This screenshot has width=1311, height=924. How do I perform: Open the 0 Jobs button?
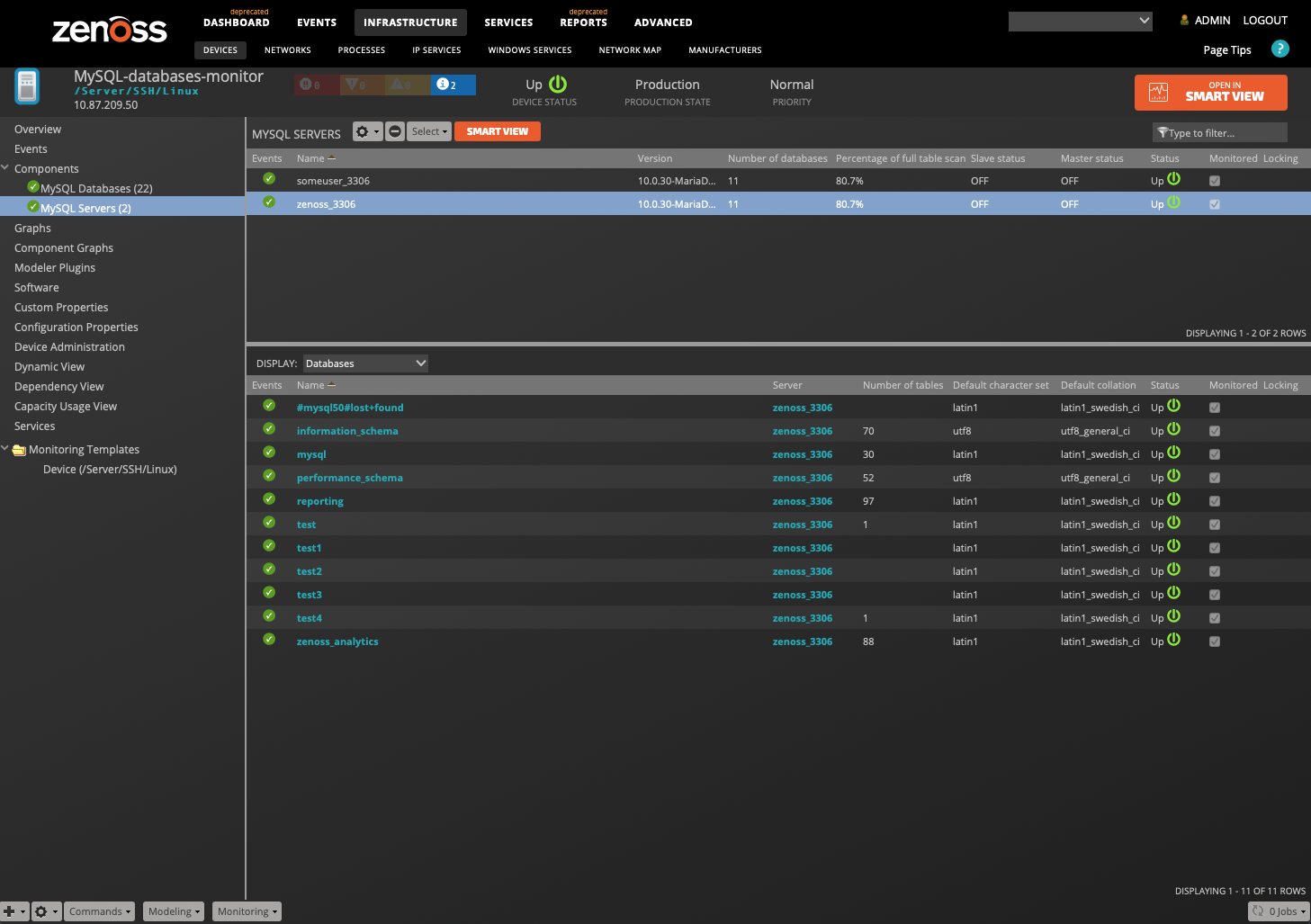pos(1279,911)
